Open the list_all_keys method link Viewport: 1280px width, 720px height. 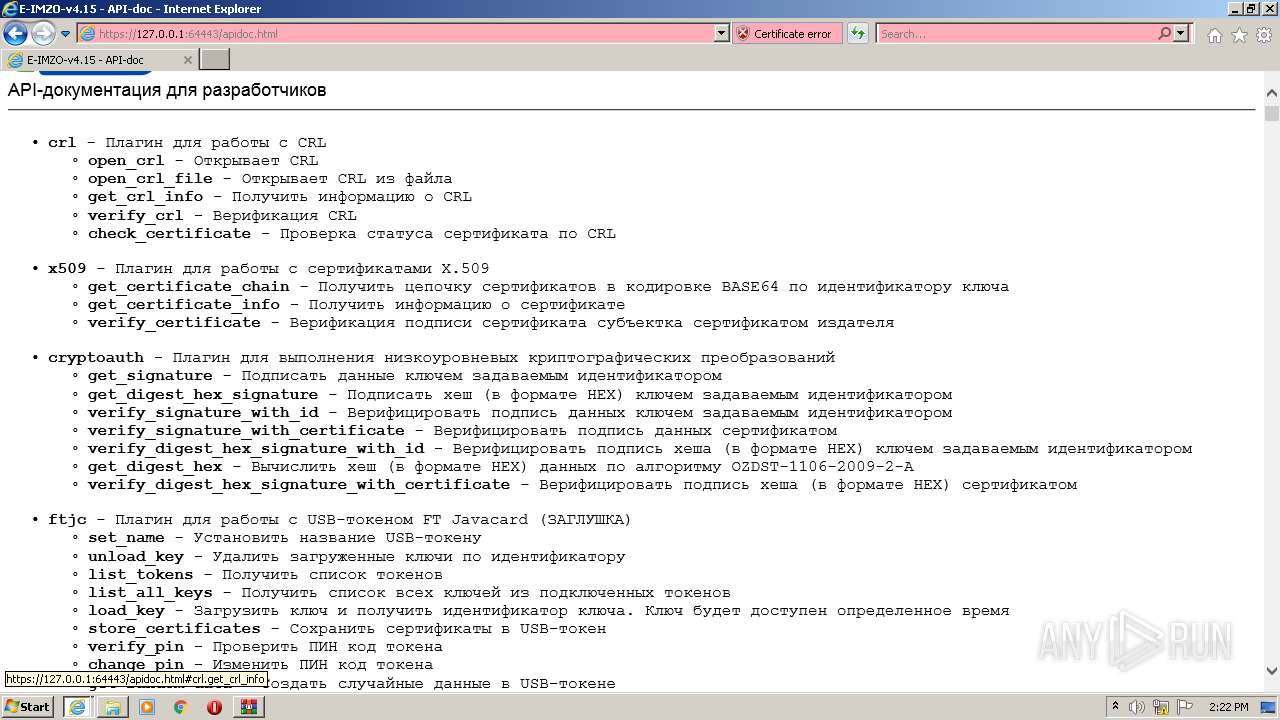(x=150, y=593)
